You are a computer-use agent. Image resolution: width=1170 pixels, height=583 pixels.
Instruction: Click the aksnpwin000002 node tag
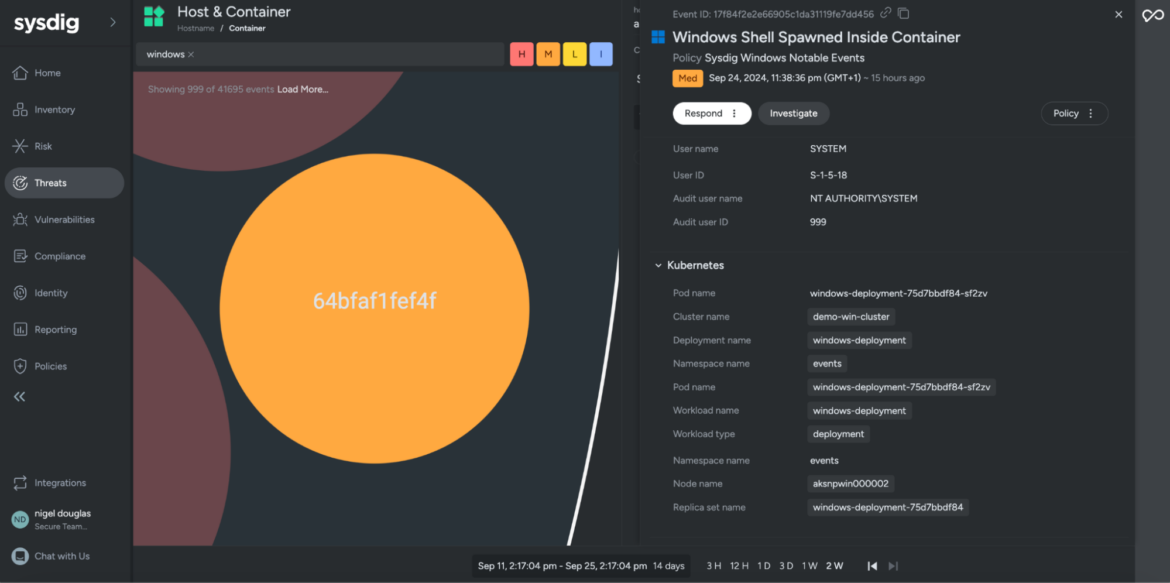point(851,484)
